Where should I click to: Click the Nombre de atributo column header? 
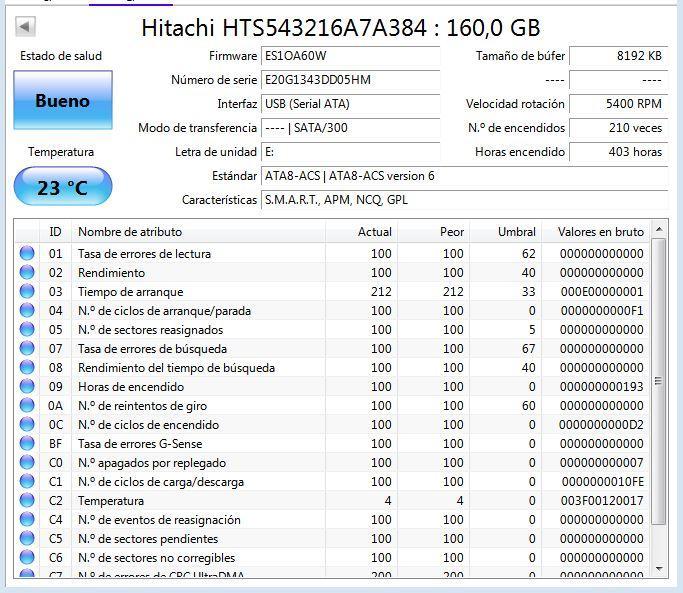(198, 232)
